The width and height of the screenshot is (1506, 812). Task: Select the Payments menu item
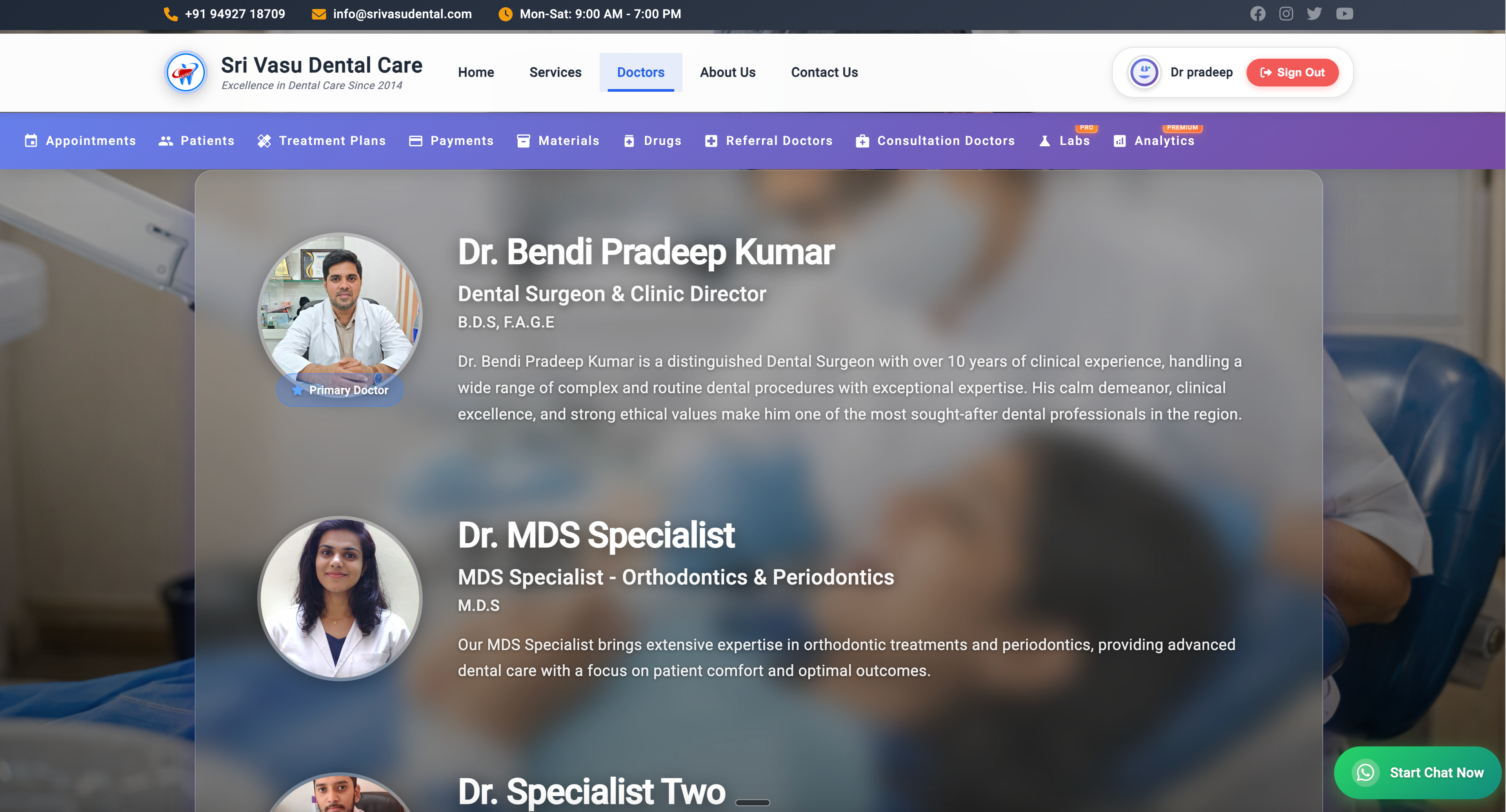point(451,141)
